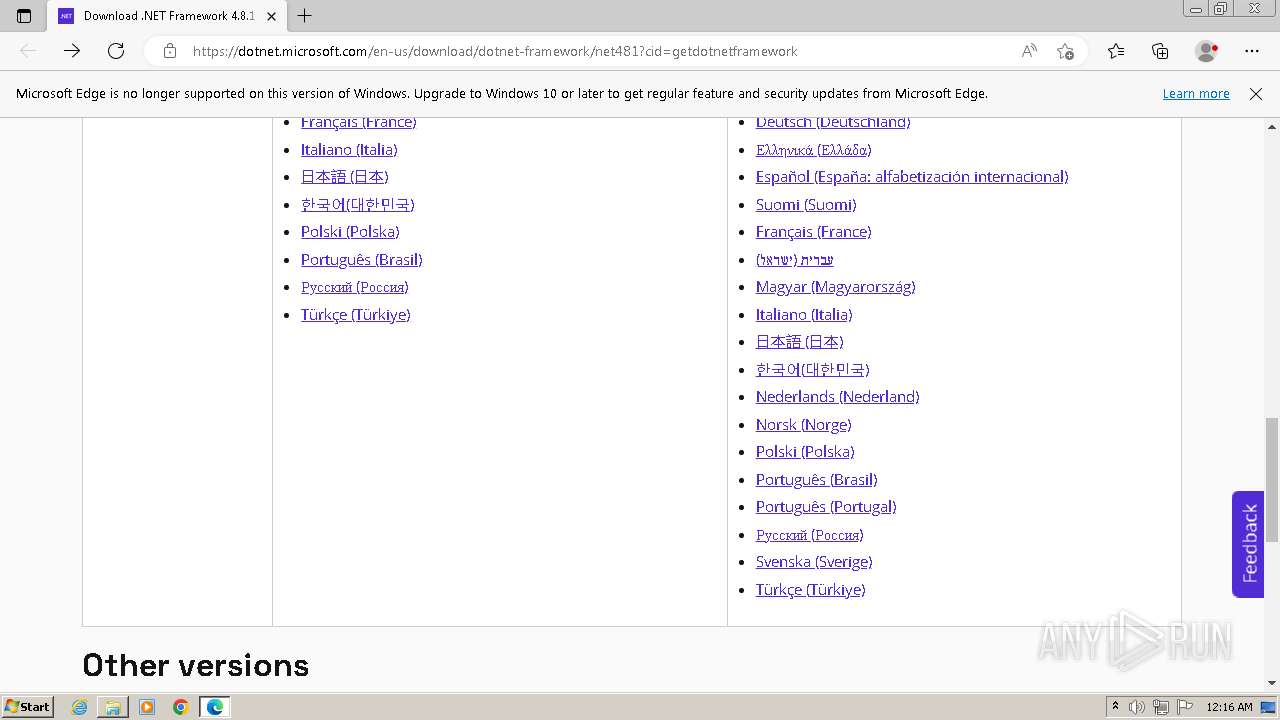Download left column Français (France) pack
Screen dimensions: 1280x720
tap(358, 122)
